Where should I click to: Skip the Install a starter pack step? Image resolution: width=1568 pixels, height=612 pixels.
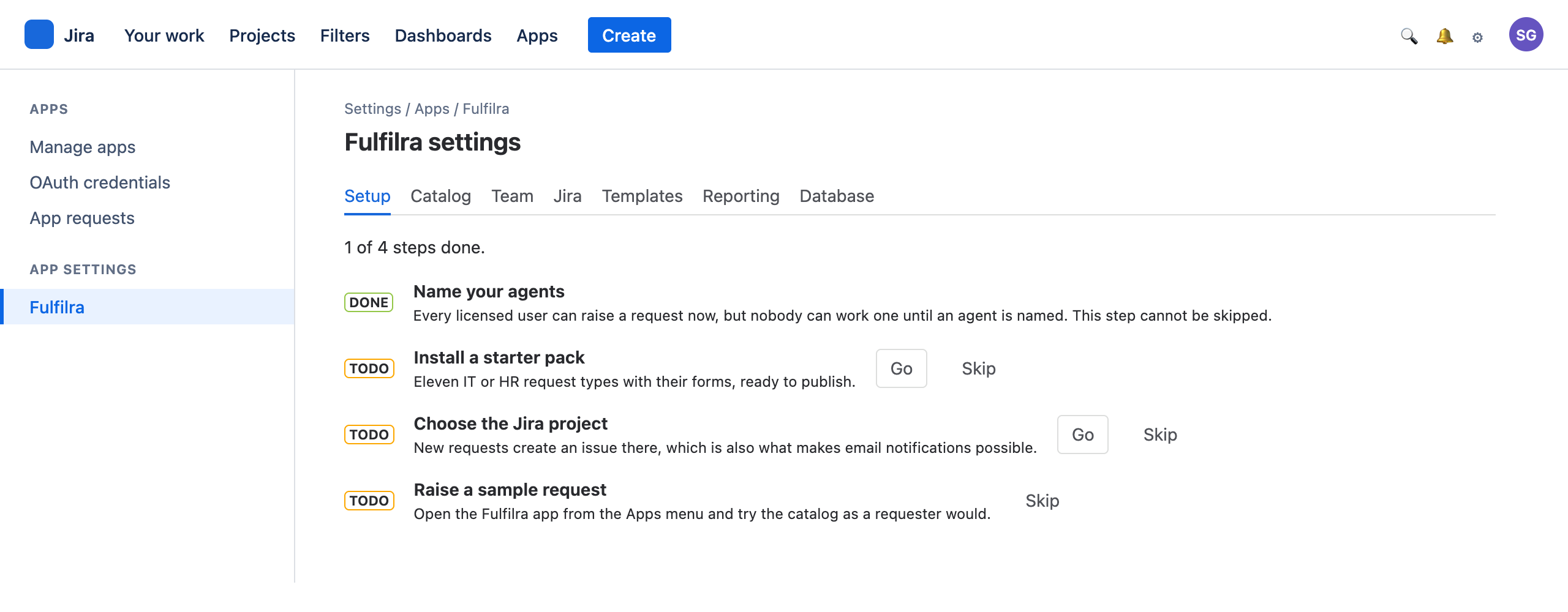click(978, 368)
